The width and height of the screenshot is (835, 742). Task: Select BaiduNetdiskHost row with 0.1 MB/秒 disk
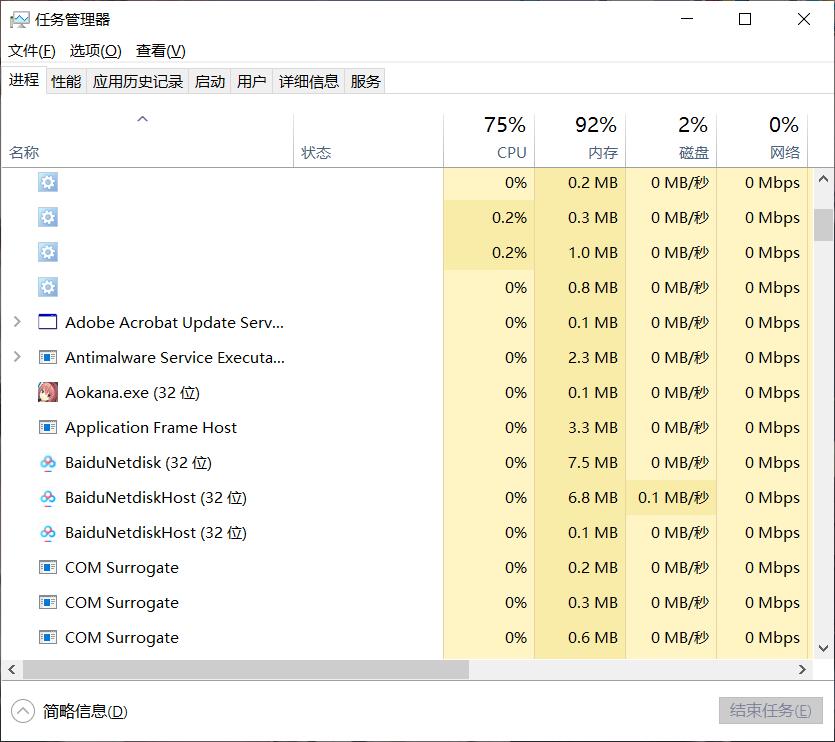405,498
